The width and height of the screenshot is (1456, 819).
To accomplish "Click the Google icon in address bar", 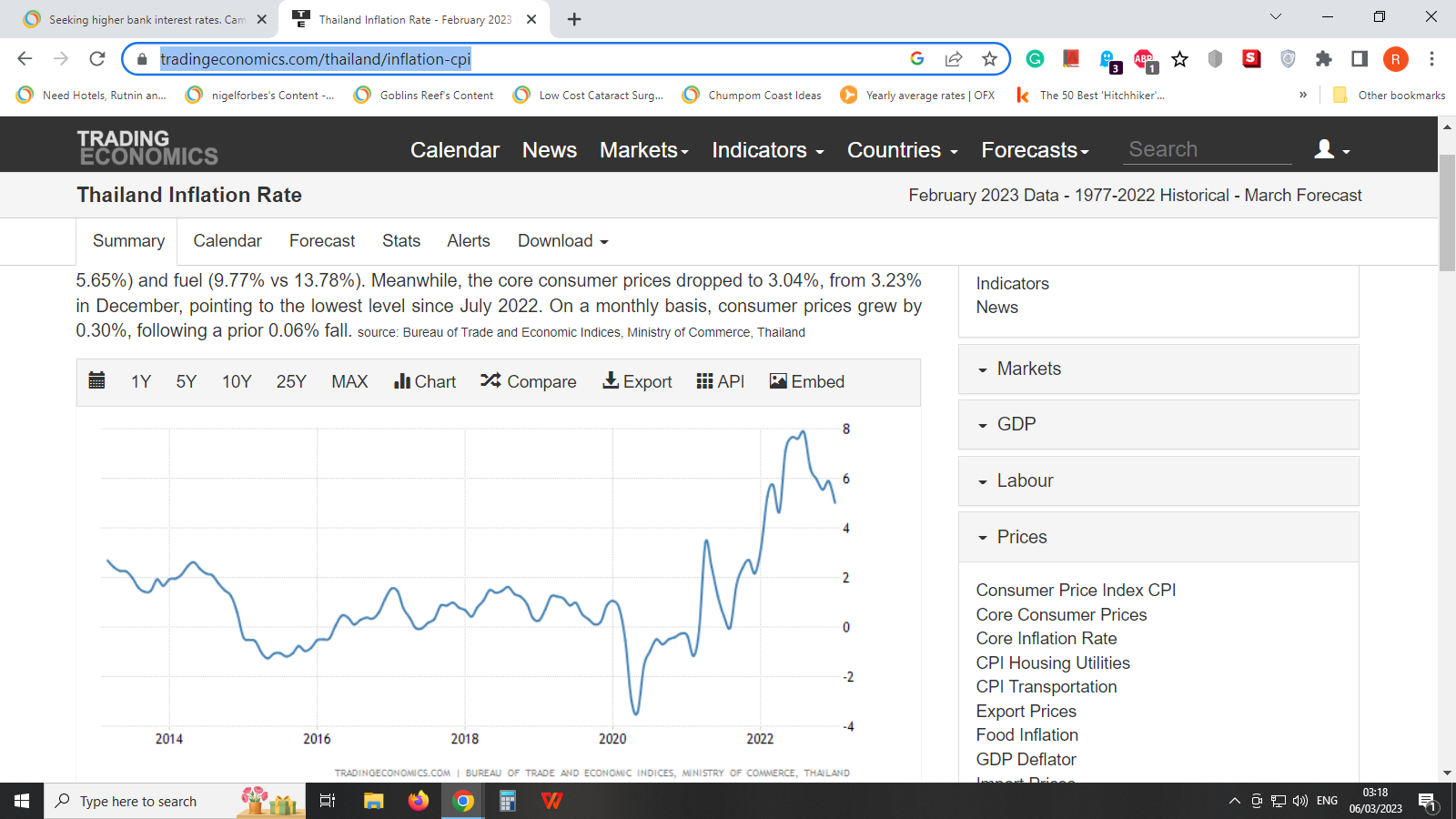I will 917,59.
